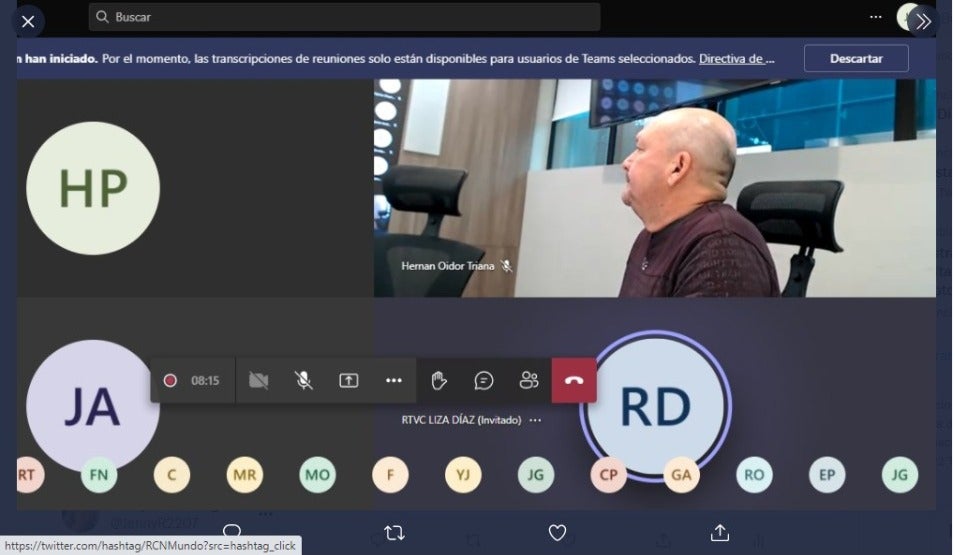Toggle the camera on in meeting toolbar
This screenshot has width=955, height=555.
click(x=258, y=380)
